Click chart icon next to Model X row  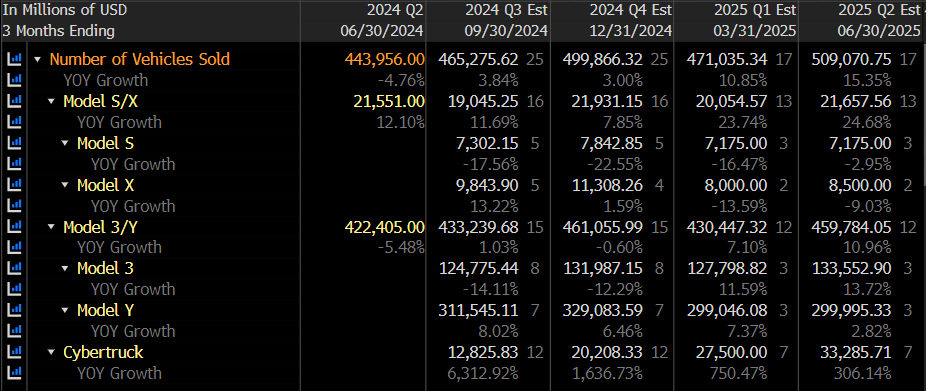click(x=14, y=185)
